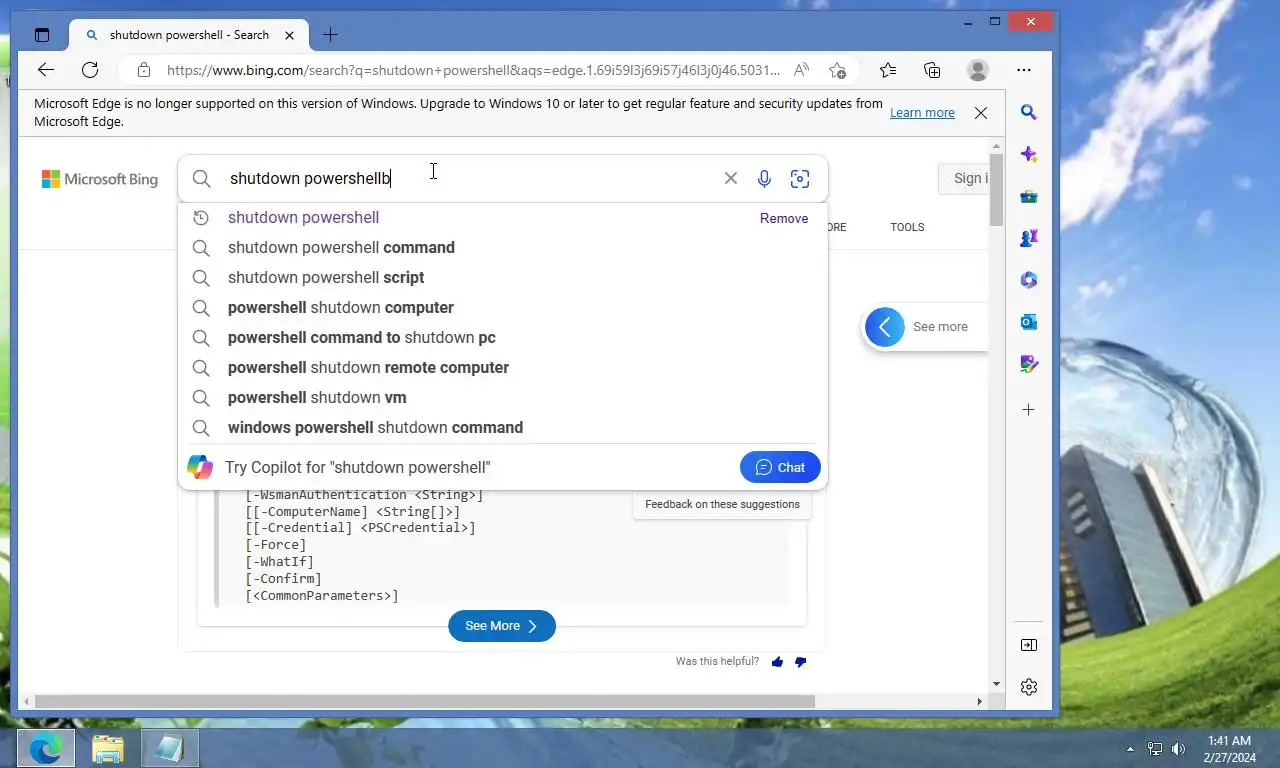Click the horizontal scrollbar thumb
The image size is (1280, 768).
point(424,701)
